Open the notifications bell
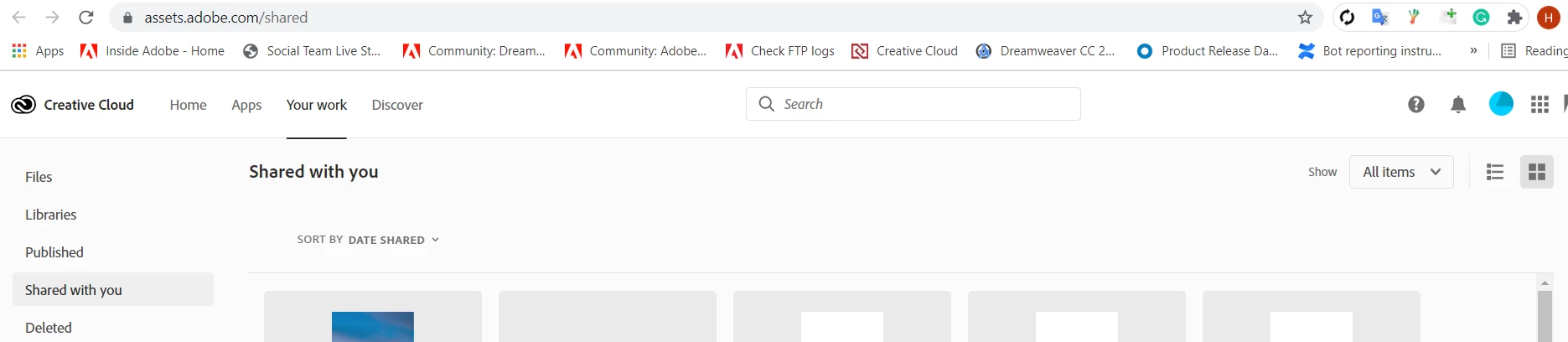1568x342 pixels. 1458,104
